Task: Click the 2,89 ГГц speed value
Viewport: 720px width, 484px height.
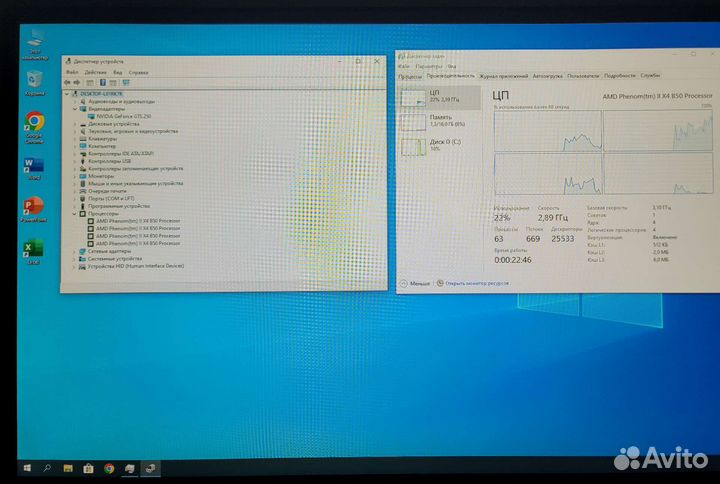Action: click(x=553, y=218)
